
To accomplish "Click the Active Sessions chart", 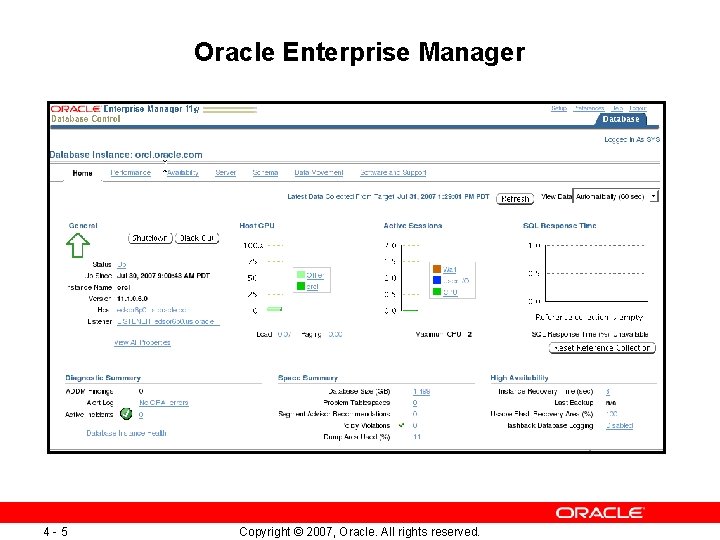I will (410, 277).
